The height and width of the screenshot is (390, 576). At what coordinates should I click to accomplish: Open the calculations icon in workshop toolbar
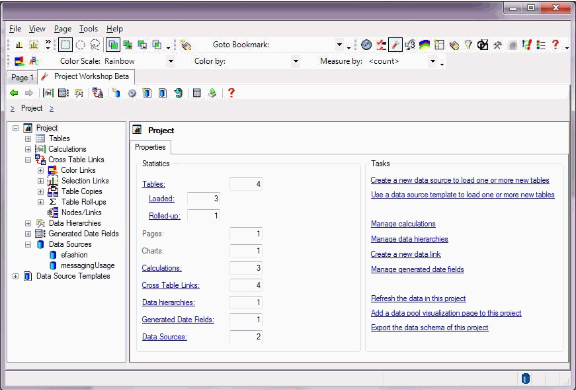coord(48,93)
